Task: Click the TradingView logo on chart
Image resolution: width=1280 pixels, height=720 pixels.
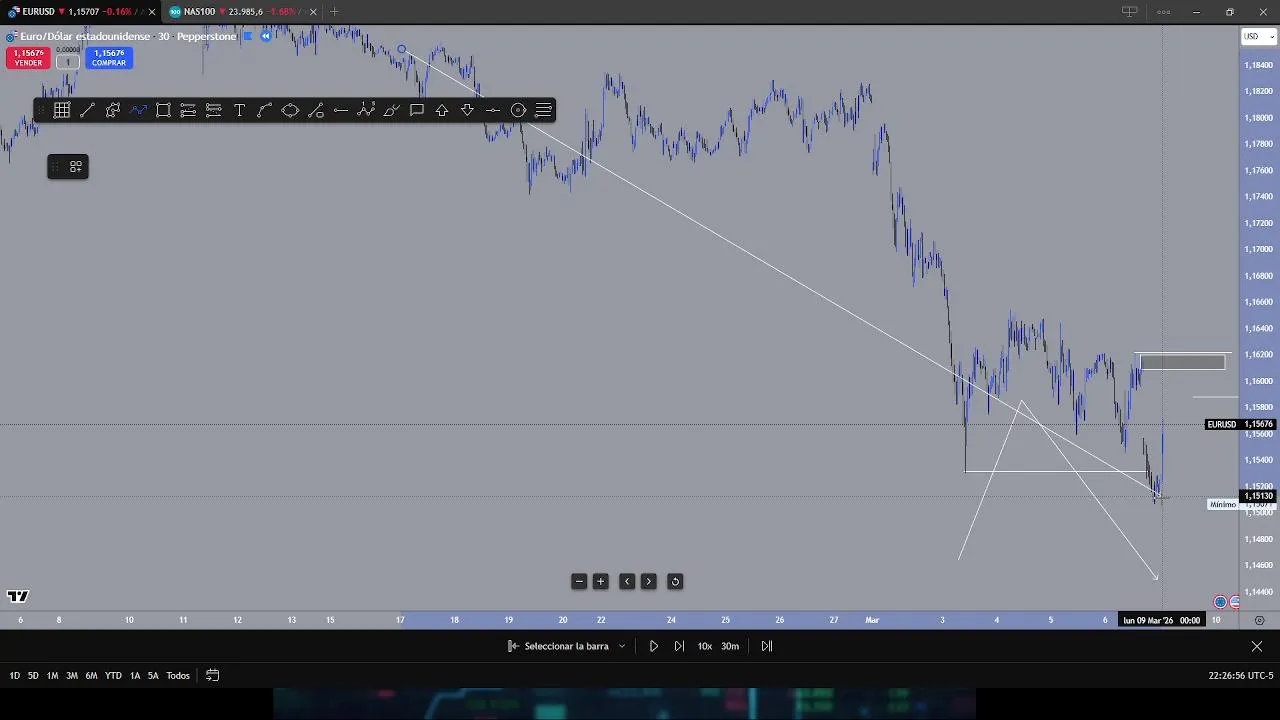Action: 17,597
